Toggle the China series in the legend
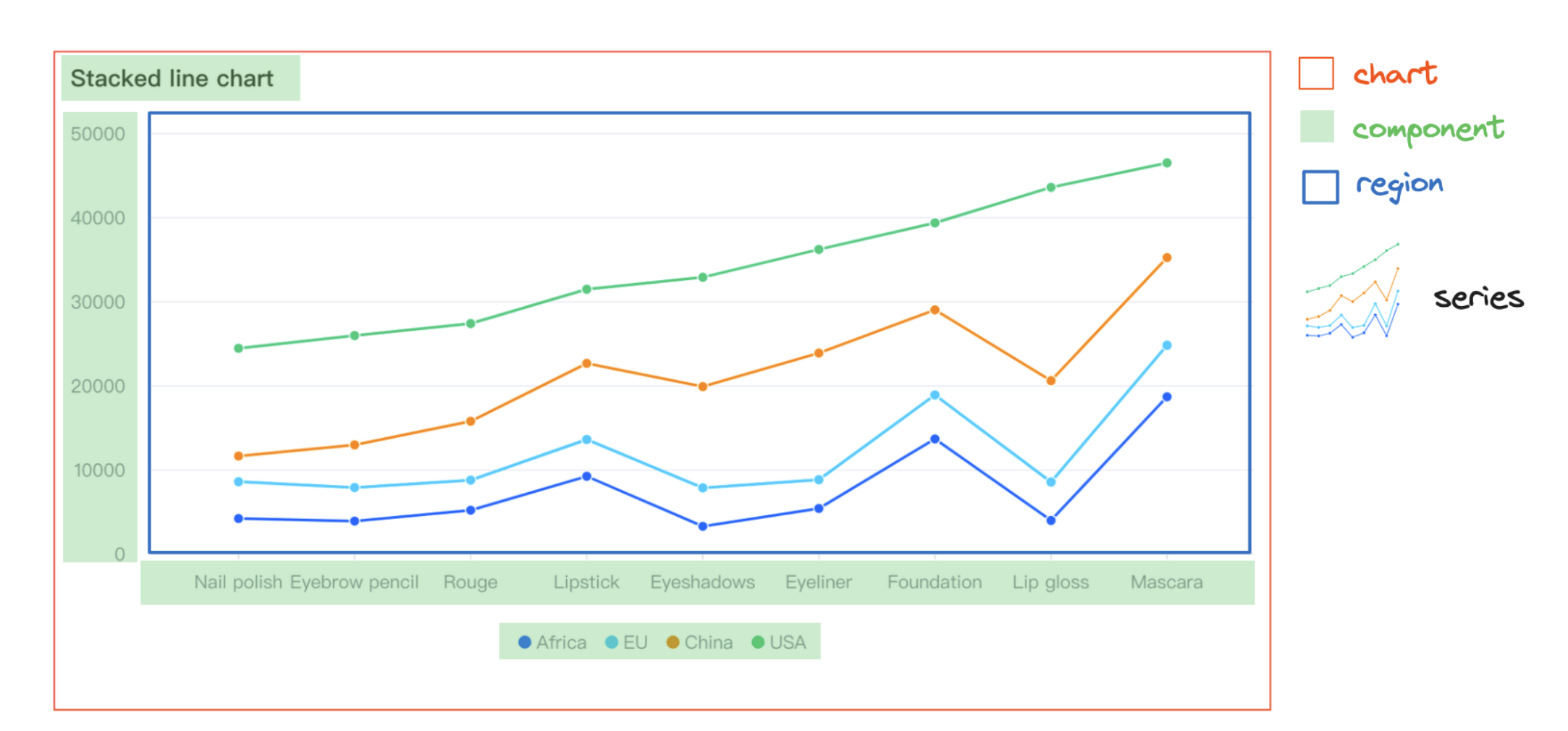 point(699,642)
